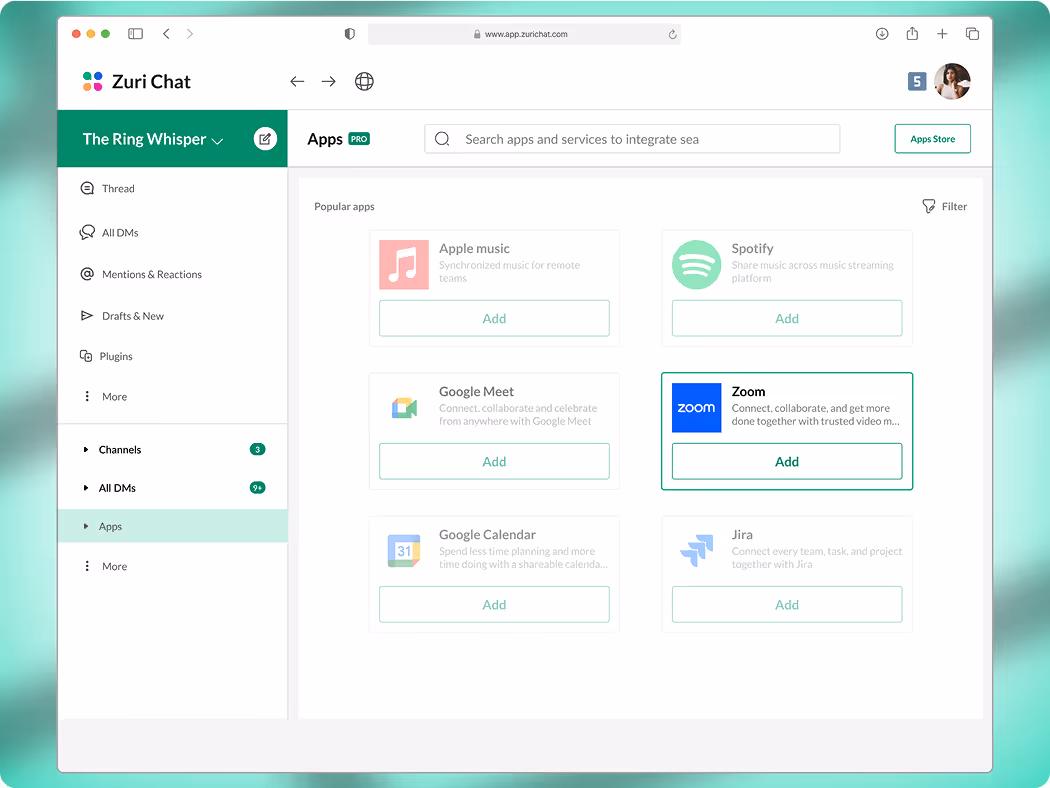The width and height of the screenshot is (1050, 788).
Task: Click the privacy shield icon
Action: tap(350, 33)
